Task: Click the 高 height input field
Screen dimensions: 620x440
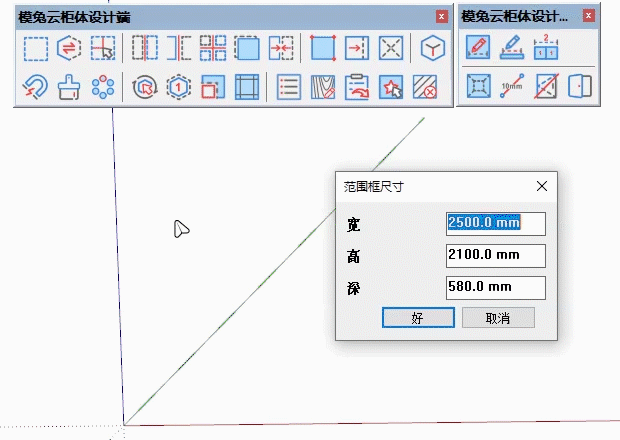Action: [496, 255]
